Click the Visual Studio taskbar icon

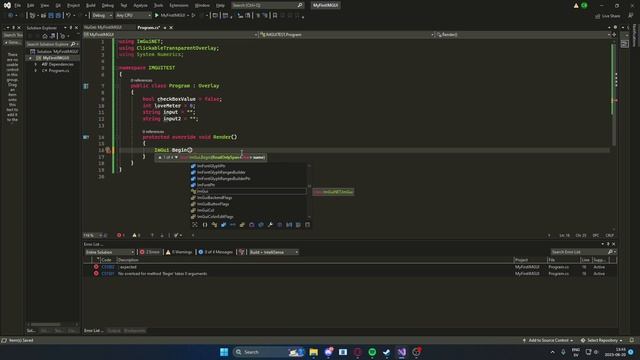click(402, 352)
